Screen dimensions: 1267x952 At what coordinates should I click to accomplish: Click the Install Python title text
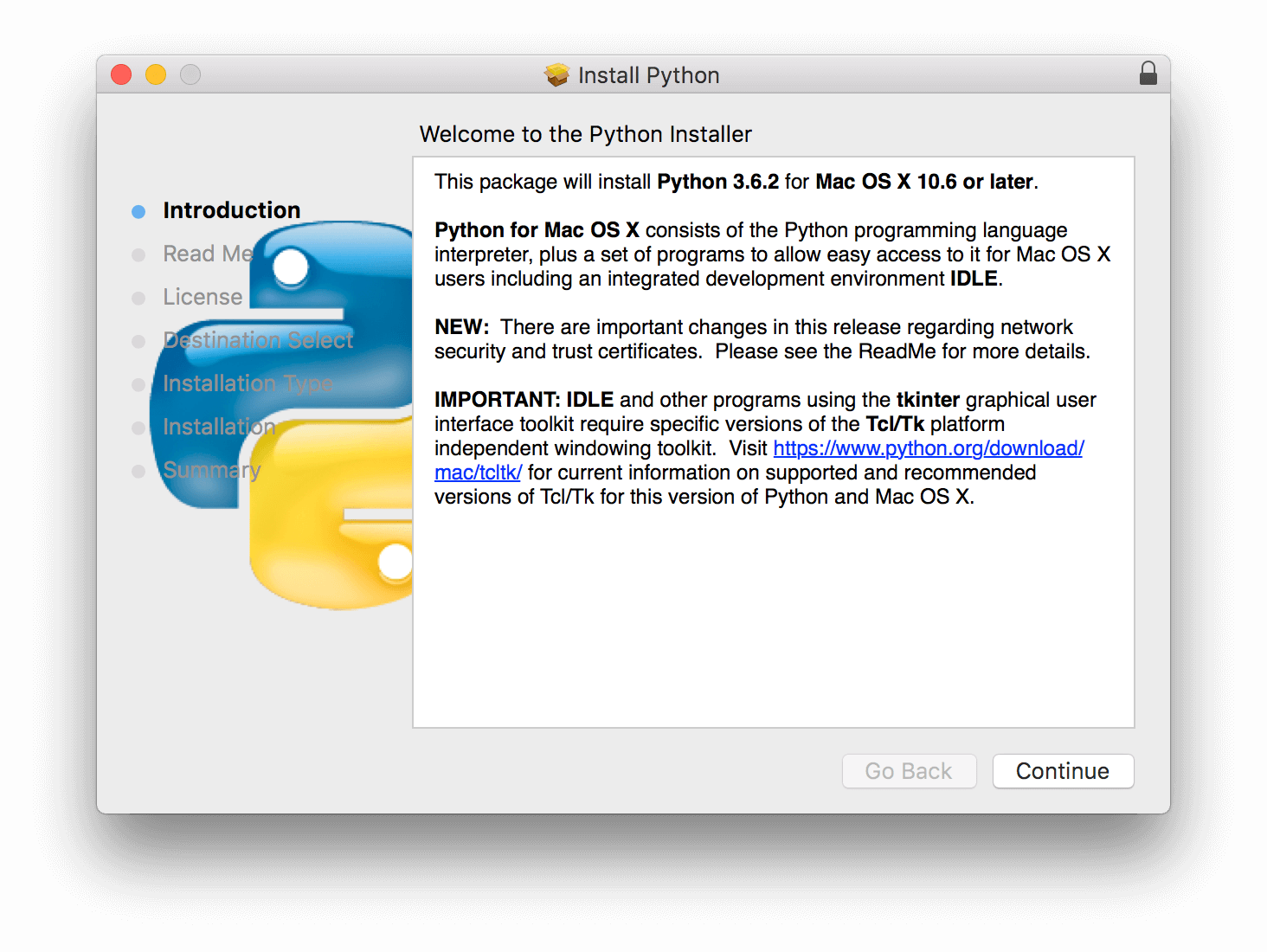pos(647,74)
